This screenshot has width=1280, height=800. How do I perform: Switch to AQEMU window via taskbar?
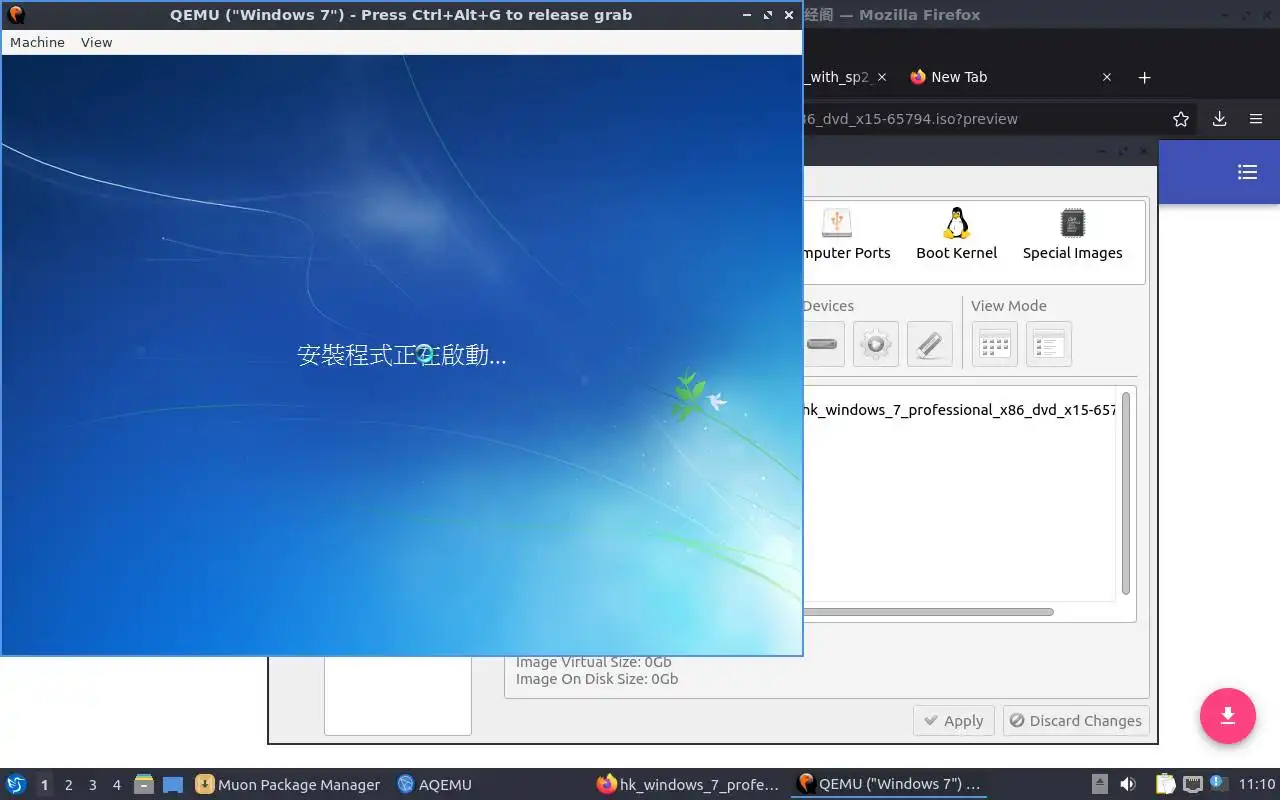(435, 785)
